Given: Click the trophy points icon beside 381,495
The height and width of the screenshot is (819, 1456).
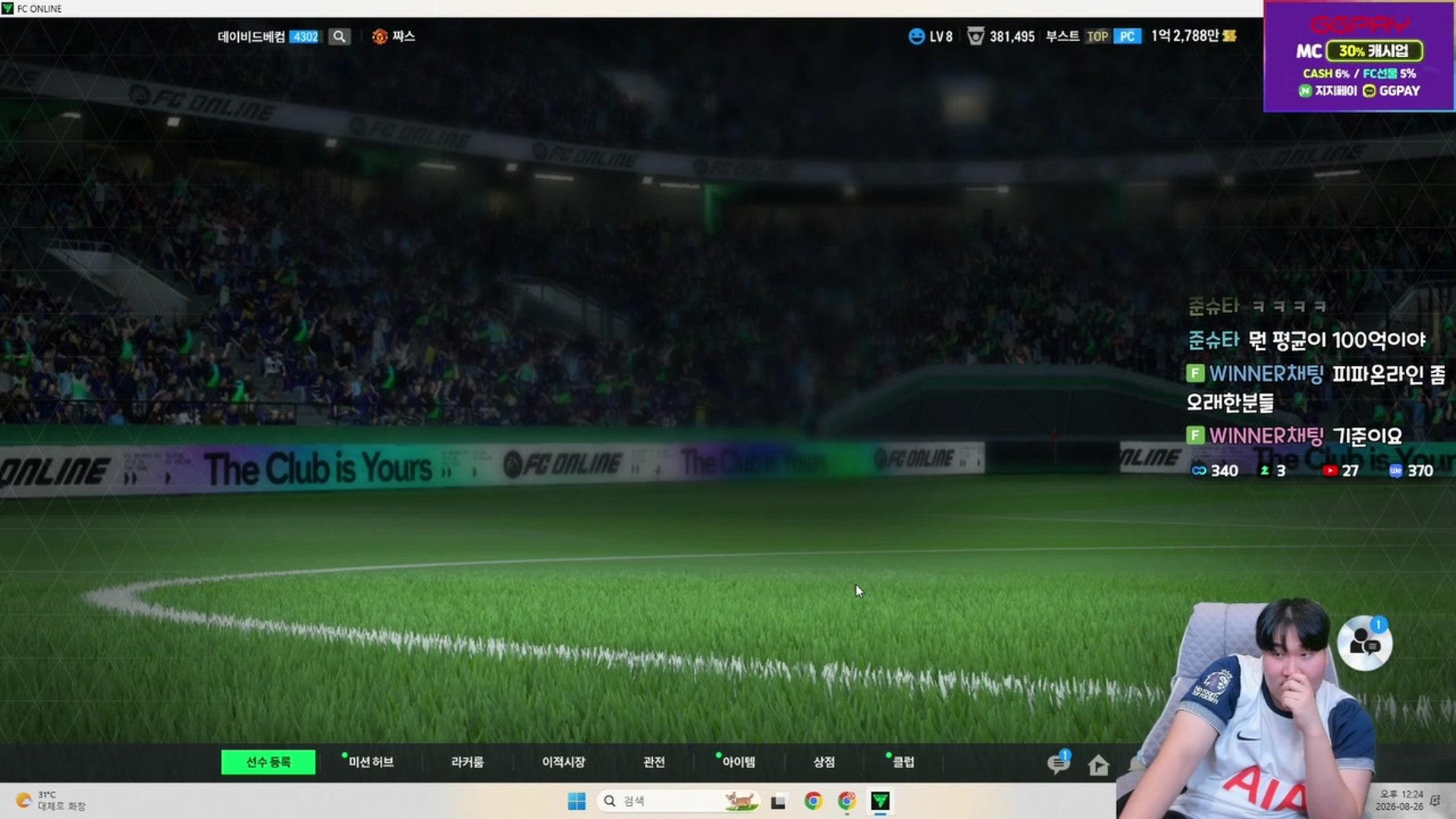Looking at the screenshot, I should point(975,36).
